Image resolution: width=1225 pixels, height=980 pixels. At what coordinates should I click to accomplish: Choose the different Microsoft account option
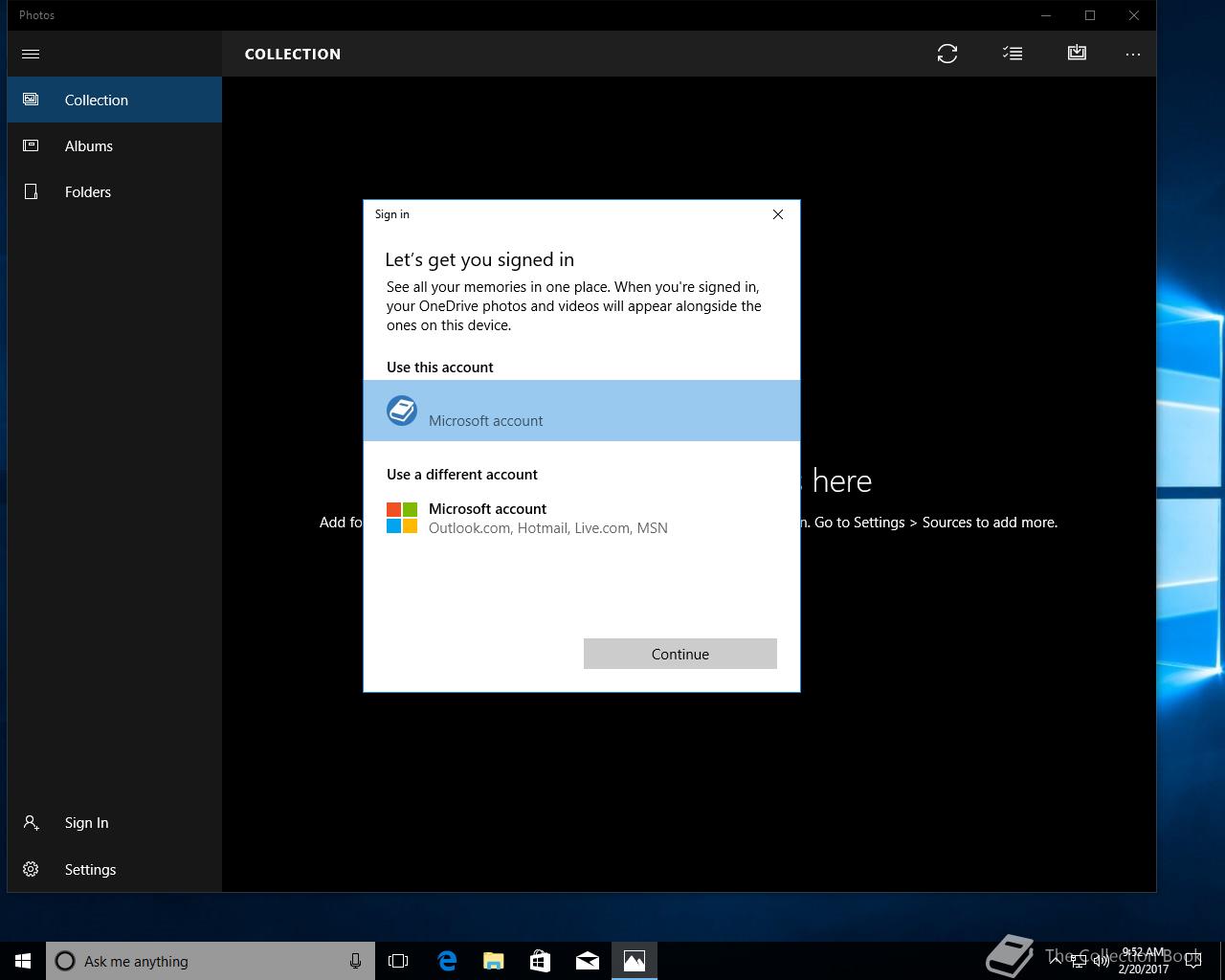pyautogui.click(x=582, y=518)
